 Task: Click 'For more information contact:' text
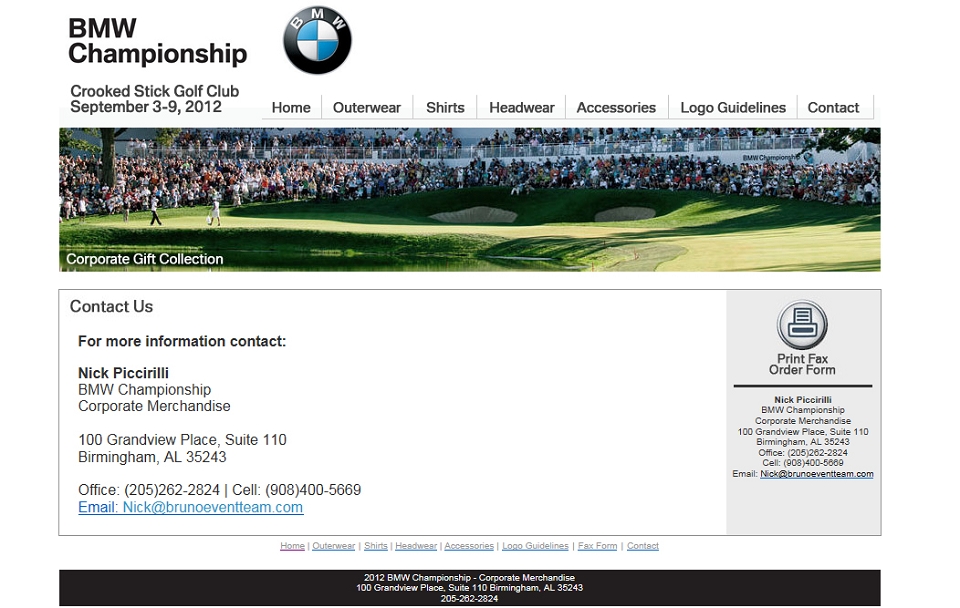(x=182, y=341)
